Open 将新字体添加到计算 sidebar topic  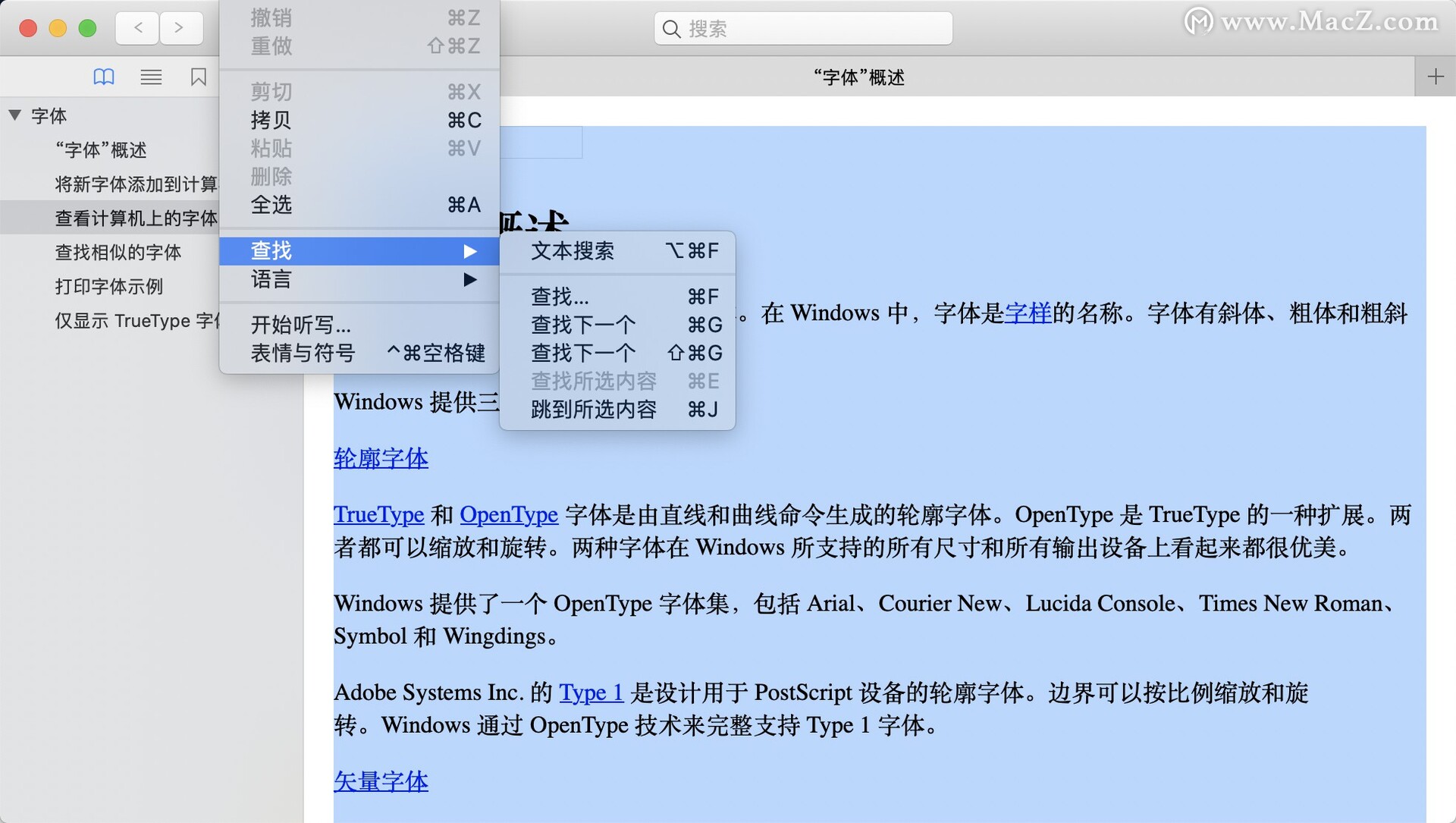[x=136, y=184]
